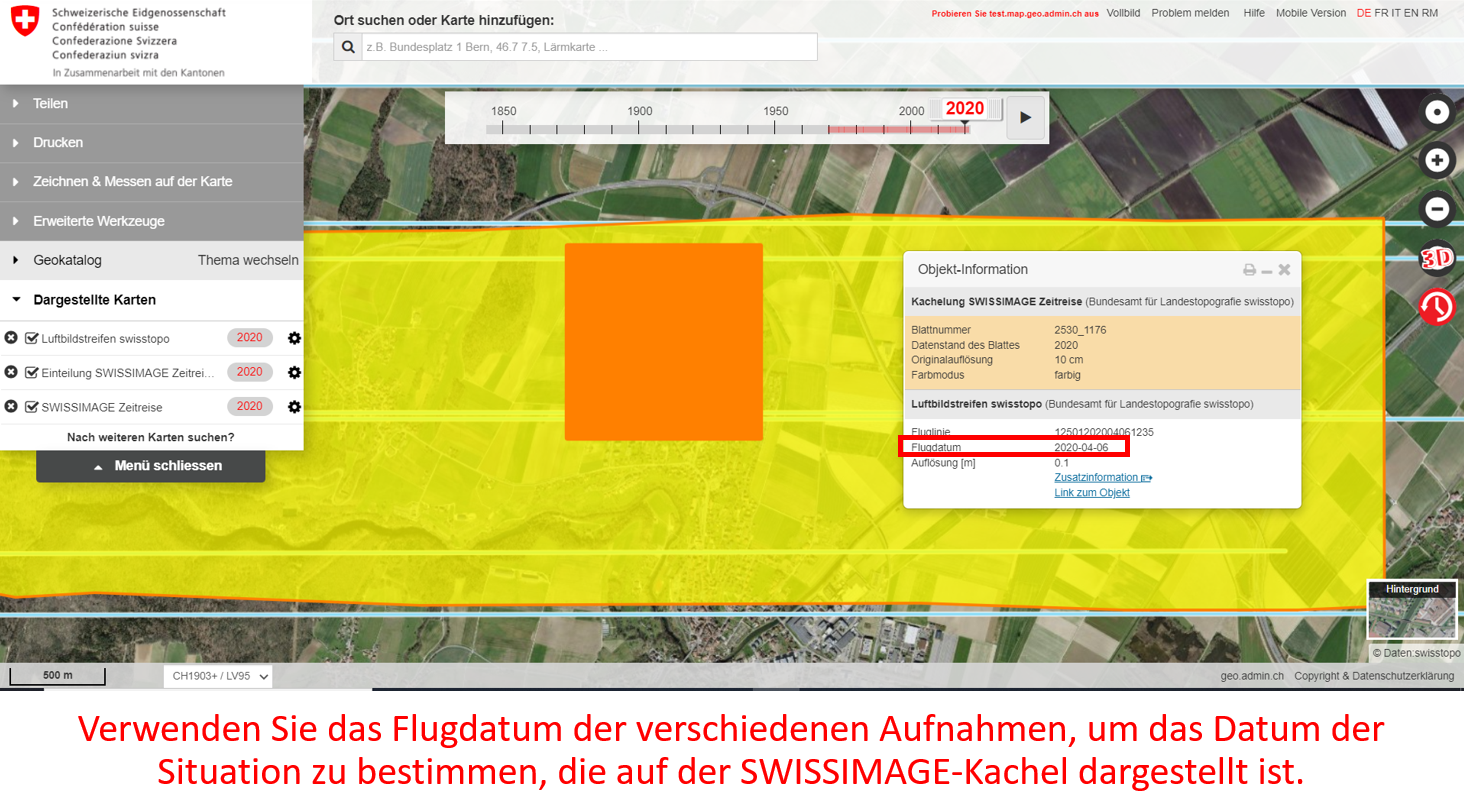Zoom out with the minus button
This screenshot has height=806, width=1464.
pyautogui.click(x=1437, y=209)
